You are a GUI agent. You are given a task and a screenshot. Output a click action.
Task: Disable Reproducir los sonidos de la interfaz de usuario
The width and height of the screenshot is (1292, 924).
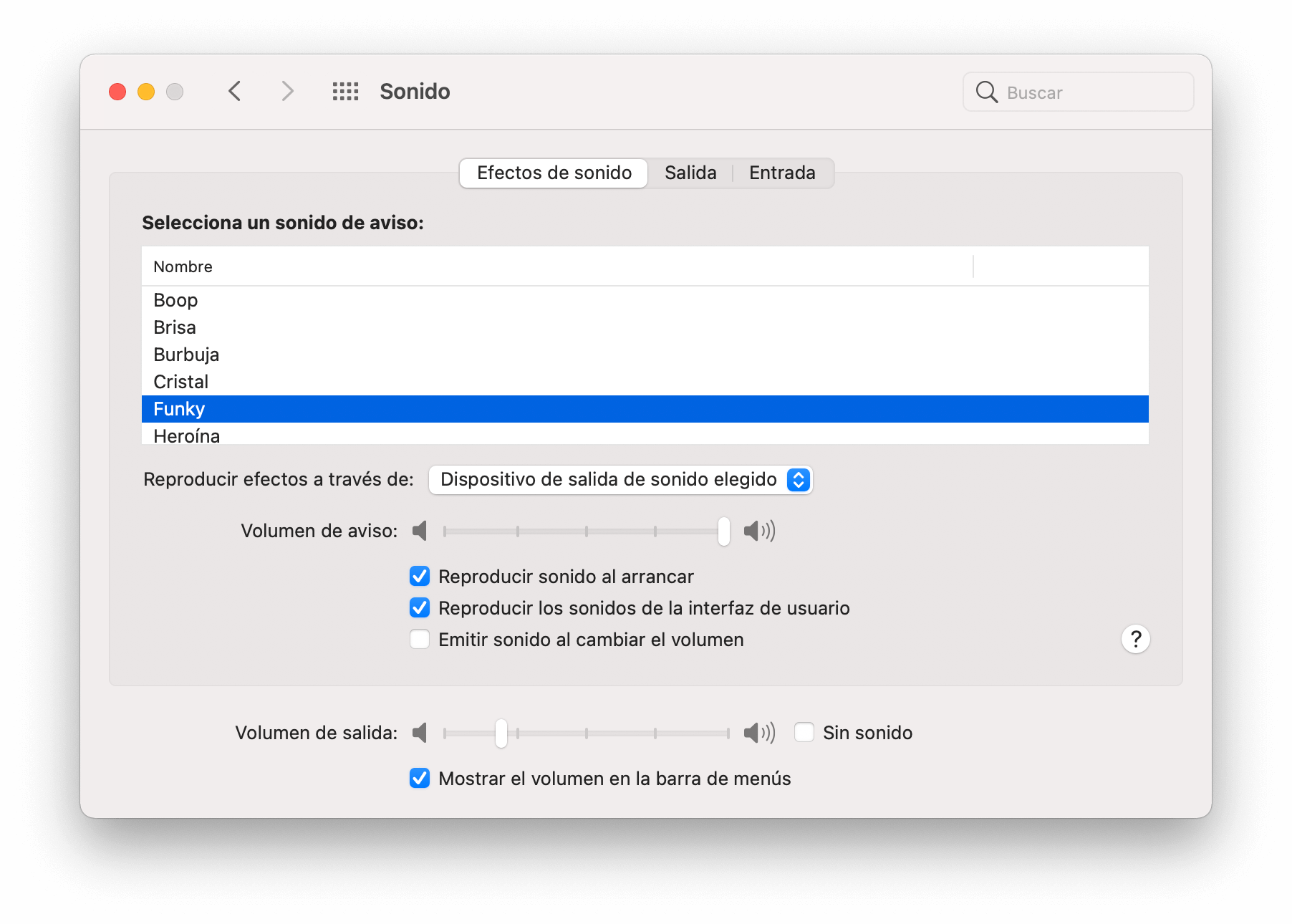point(419,607)
